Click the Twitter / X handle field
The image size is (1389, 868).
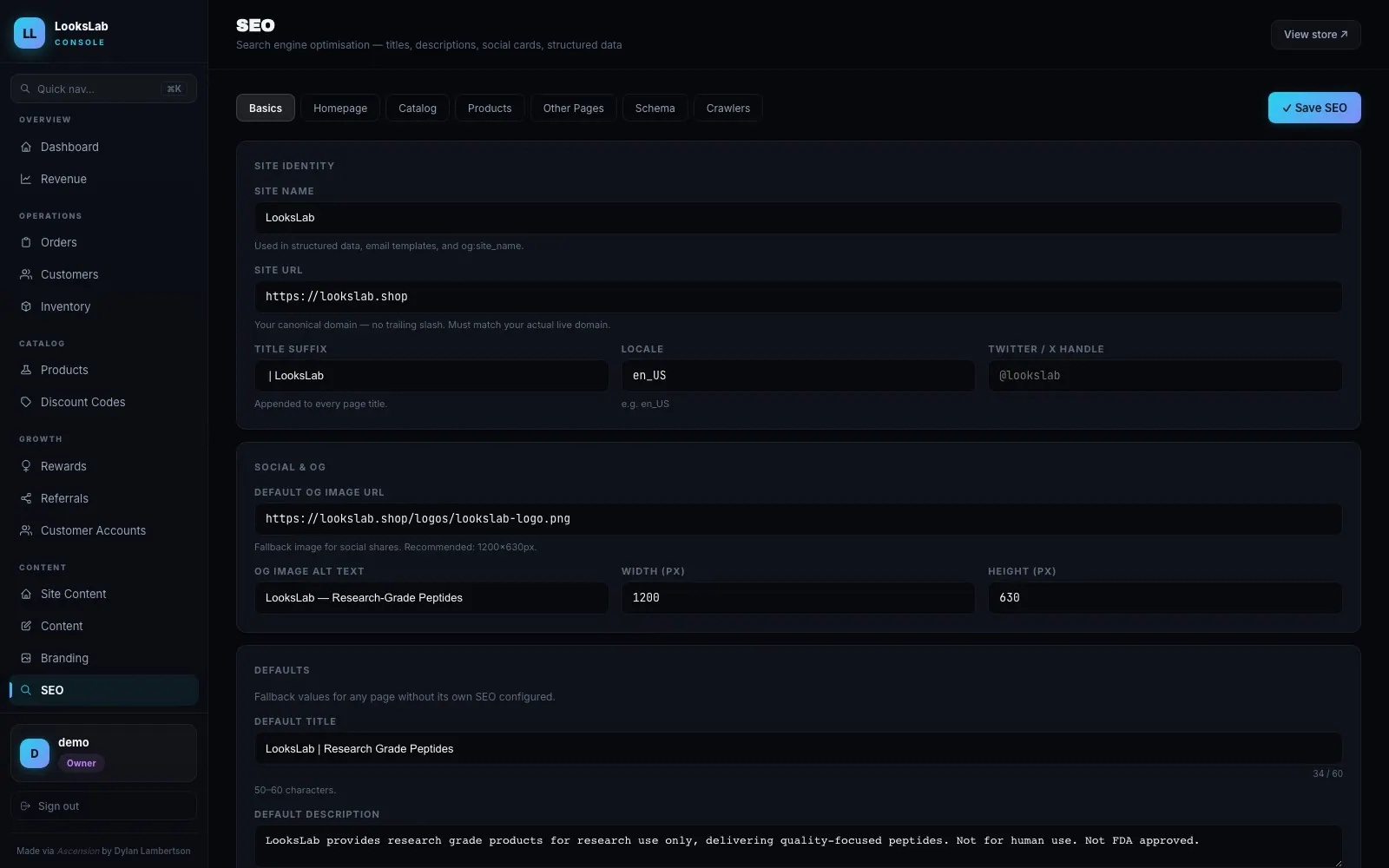[x=1165, y=376]
